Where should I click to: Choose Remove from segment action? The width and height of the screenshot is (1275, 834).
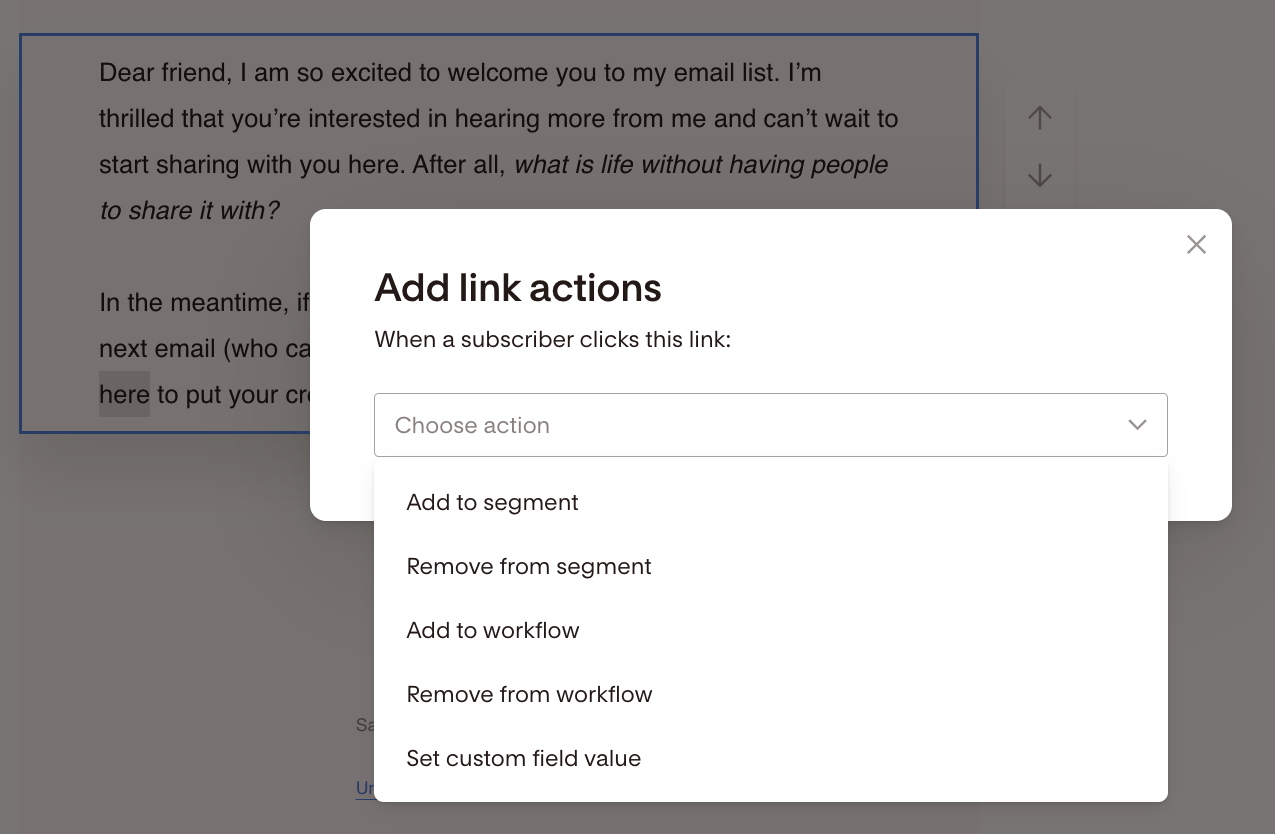point(771,566)
